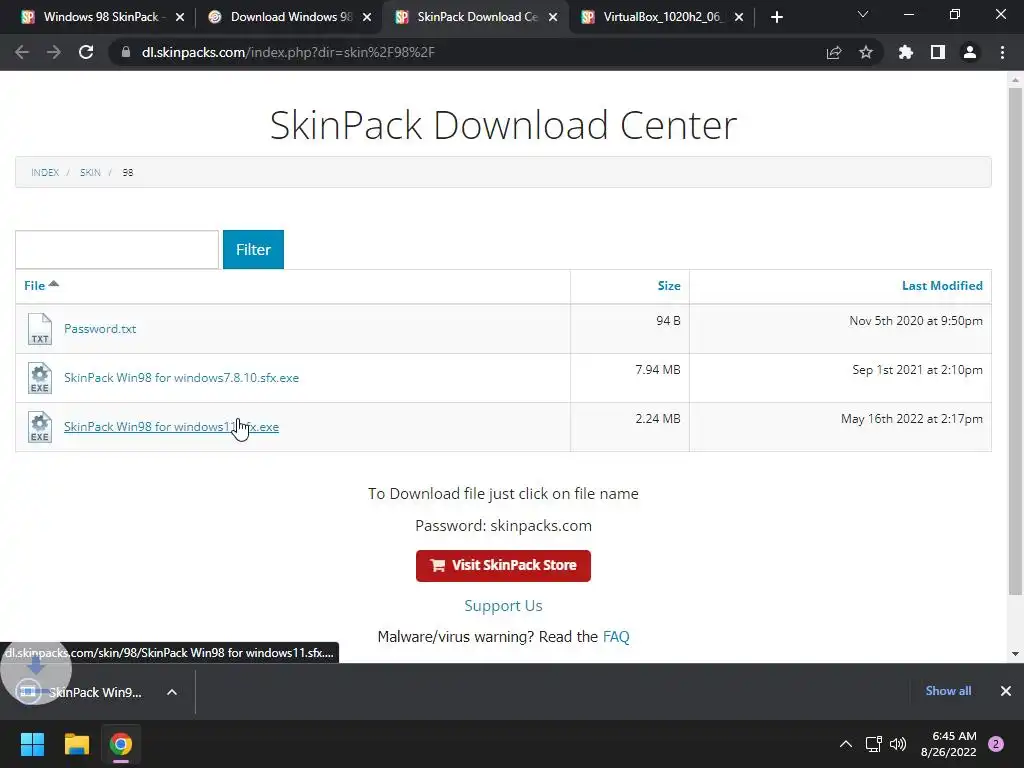Screen dimensions: 1024x768
Task: Close the downloads bar
Action: pos(1006,691)
